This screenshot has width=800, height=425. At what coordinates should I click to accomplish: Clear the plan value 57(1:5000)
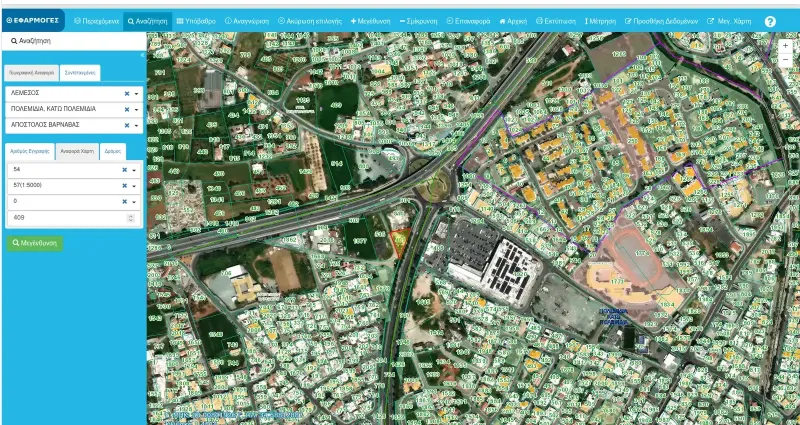[124, 186]
